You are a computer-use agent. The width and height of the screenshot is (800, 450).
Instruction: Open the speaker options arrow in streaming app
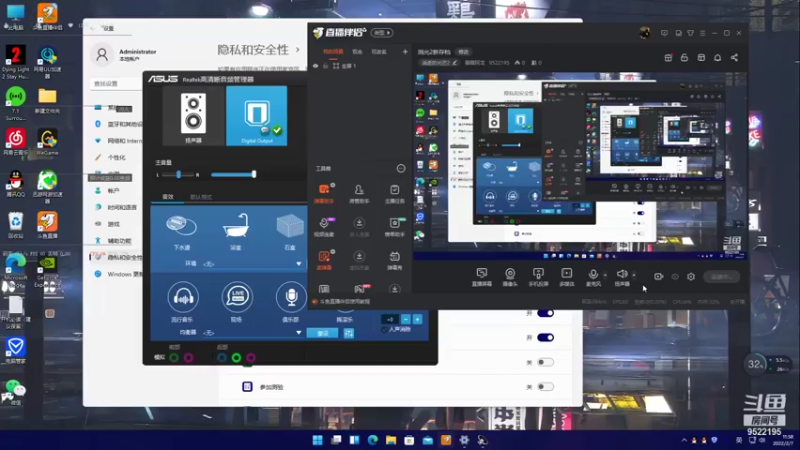pyautogui.click(x=634, y=275)
